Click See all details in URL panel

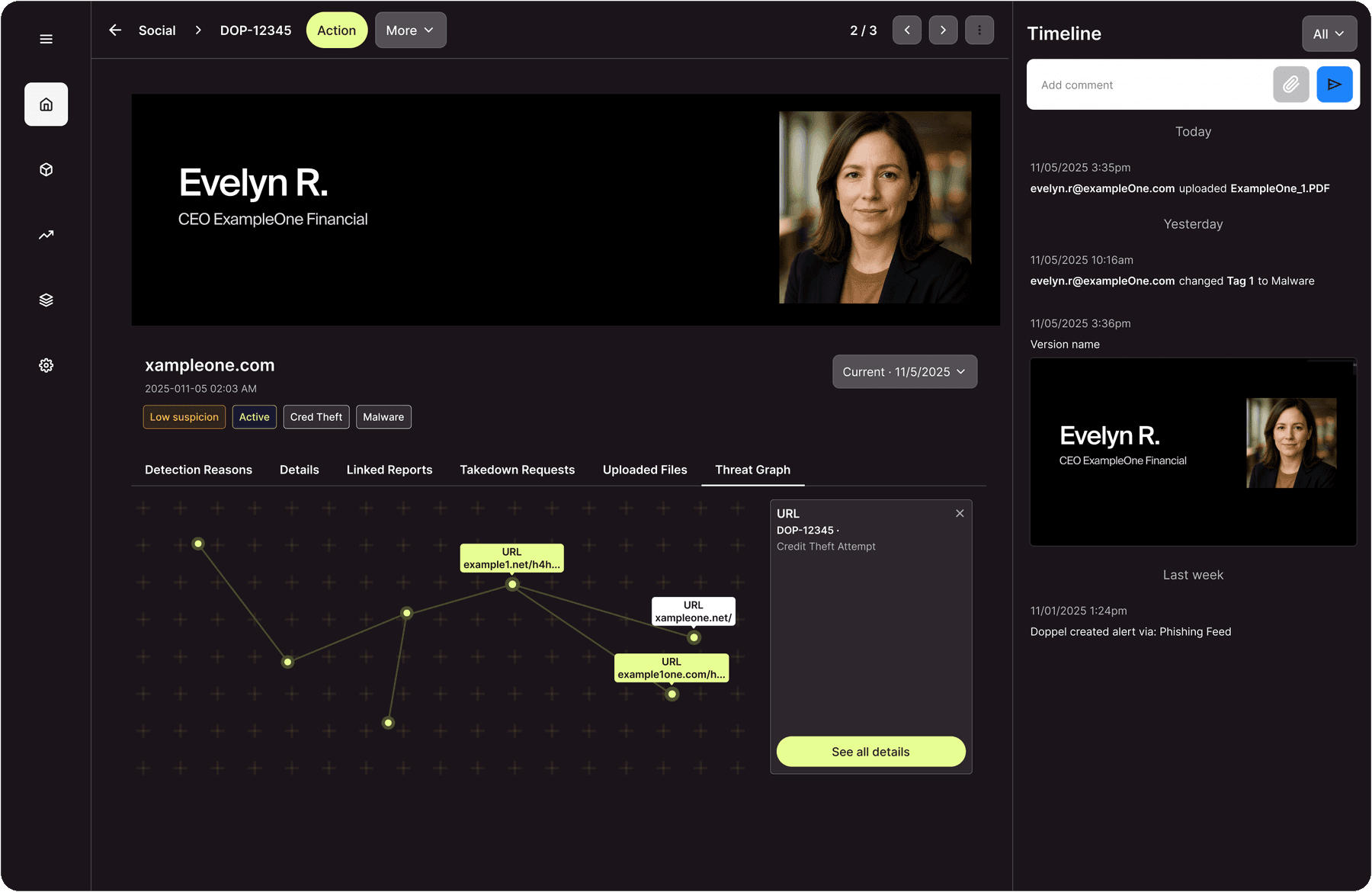(x=870, y=751)
